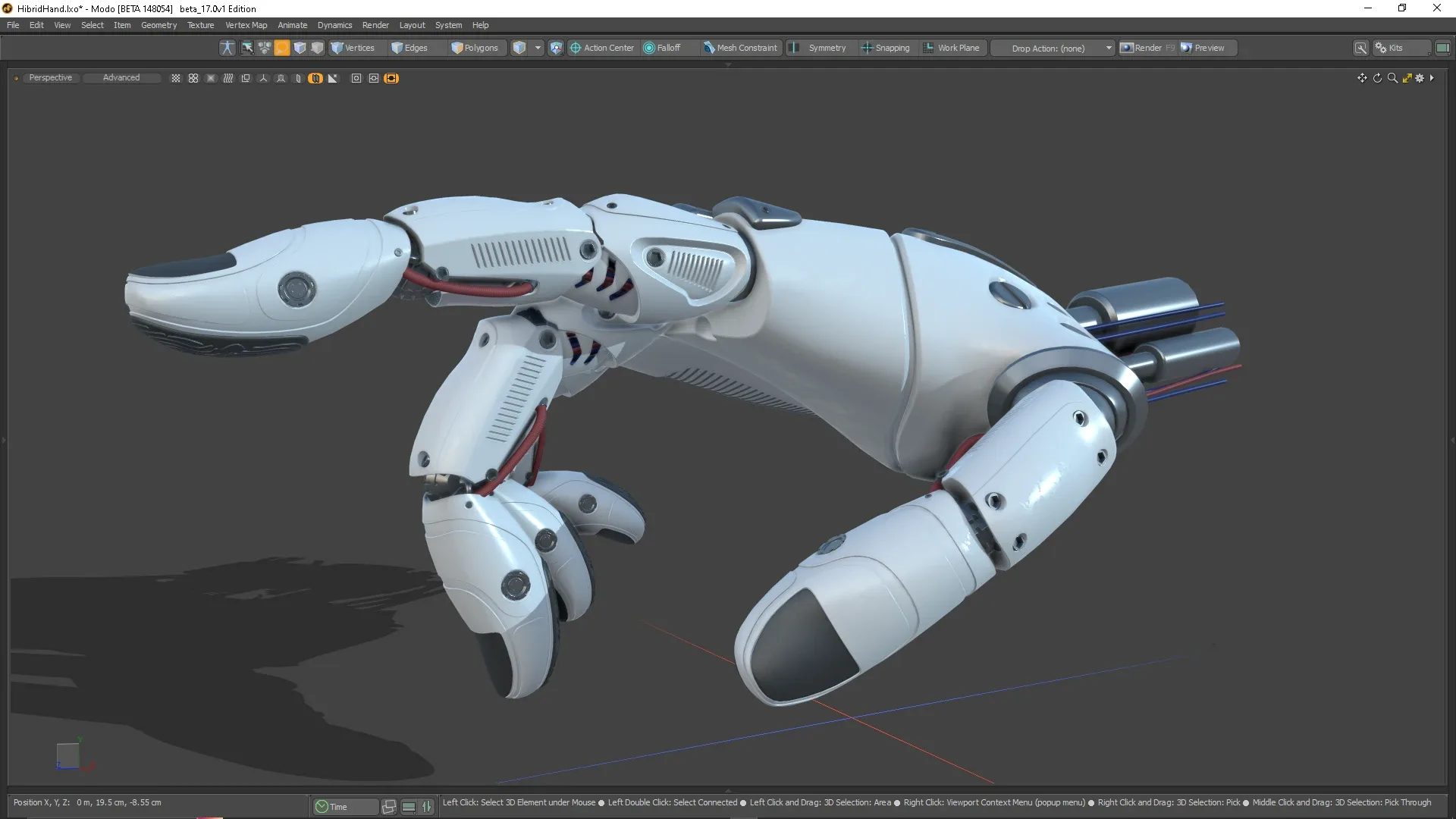Open the Action Center popup
Image resolution: width=1456 pixels, height=819 pixels.
coord(602,48)
